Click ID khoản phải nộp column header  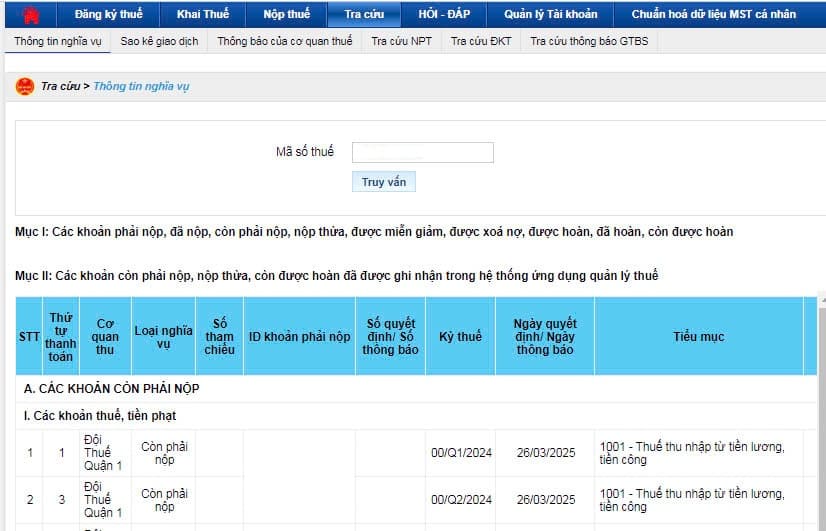coord(299,337)
